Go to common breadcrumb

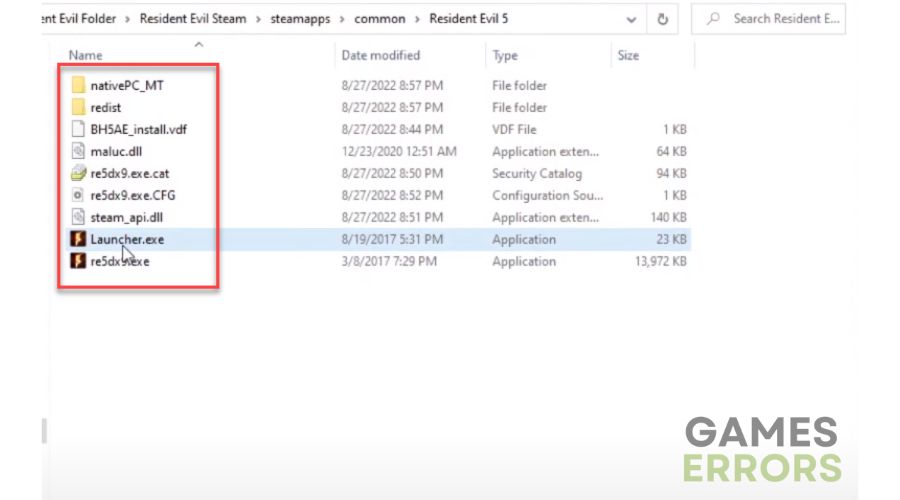coord(379,19)
